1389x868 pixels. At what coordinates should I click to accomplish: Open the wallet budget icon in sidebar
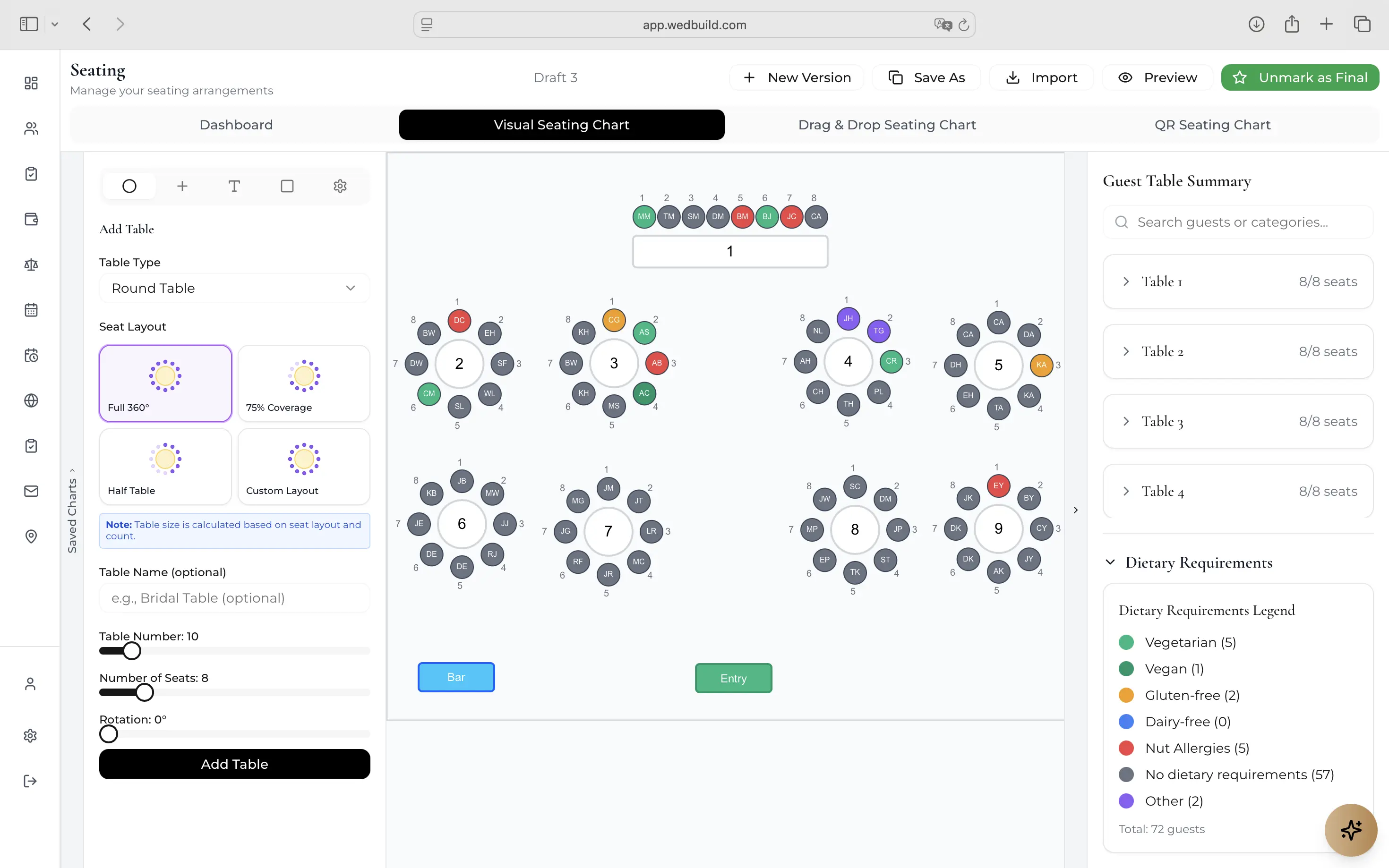pyautogui.click(x=31, y=219)
